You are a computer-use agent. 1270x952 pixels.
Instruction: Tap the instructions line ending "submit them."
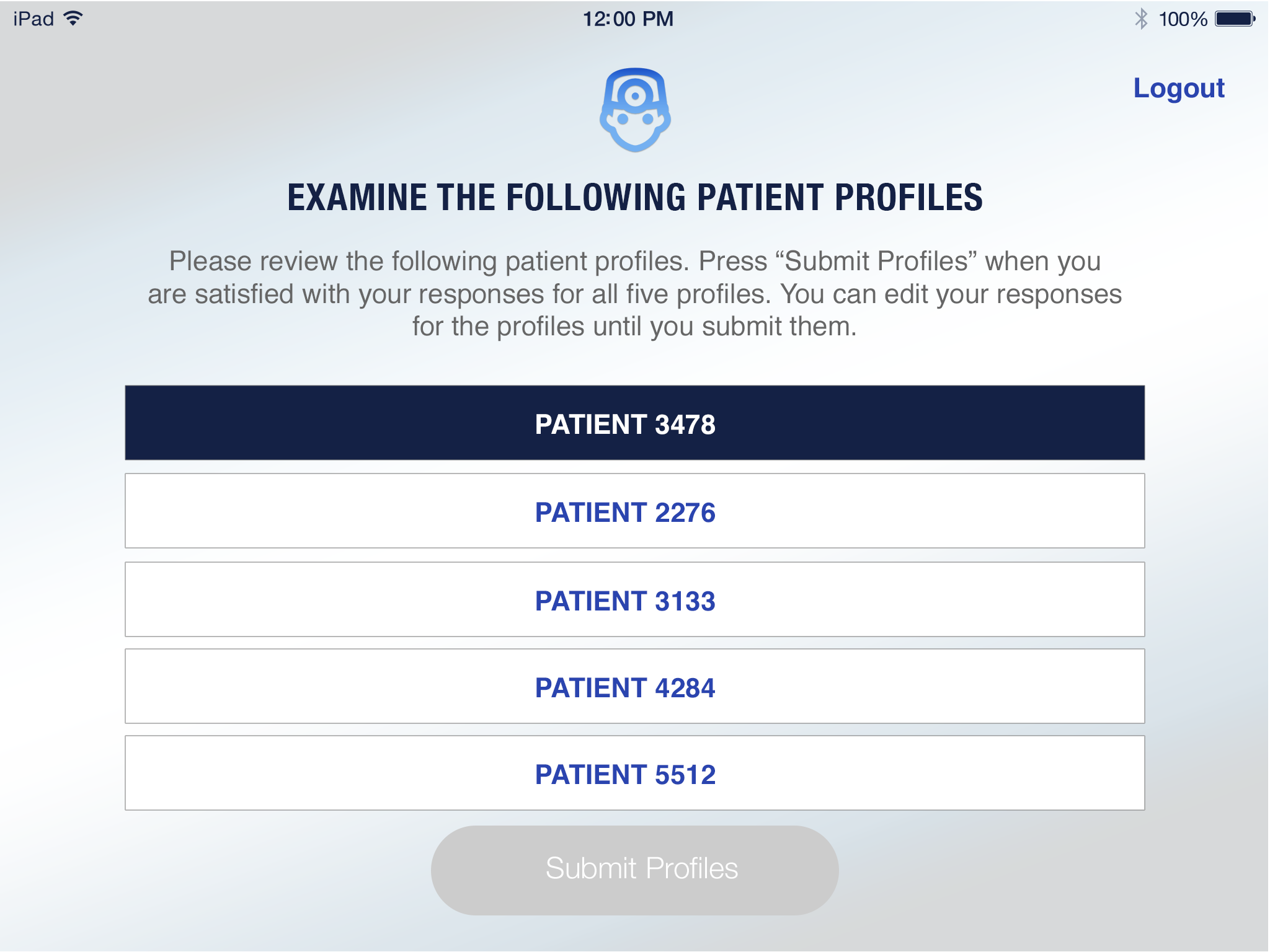point(634,327)
